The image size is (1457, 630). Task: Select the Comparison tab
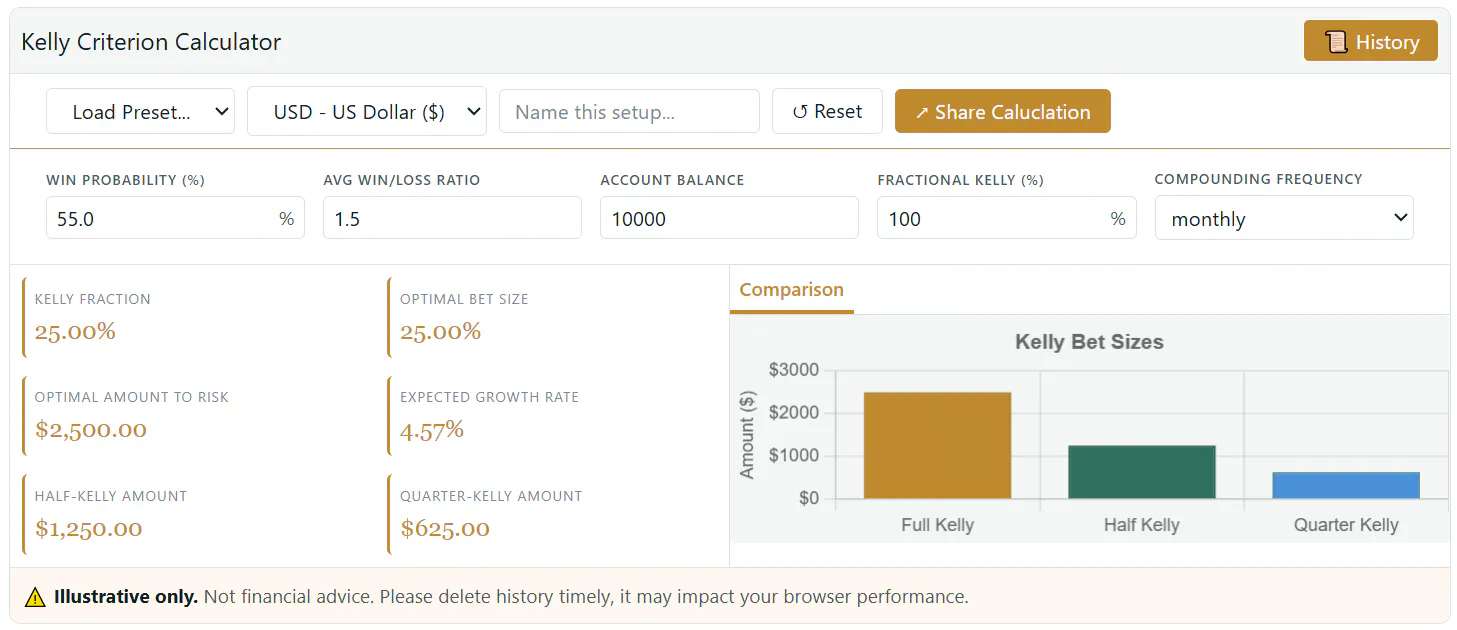(791, 290)
